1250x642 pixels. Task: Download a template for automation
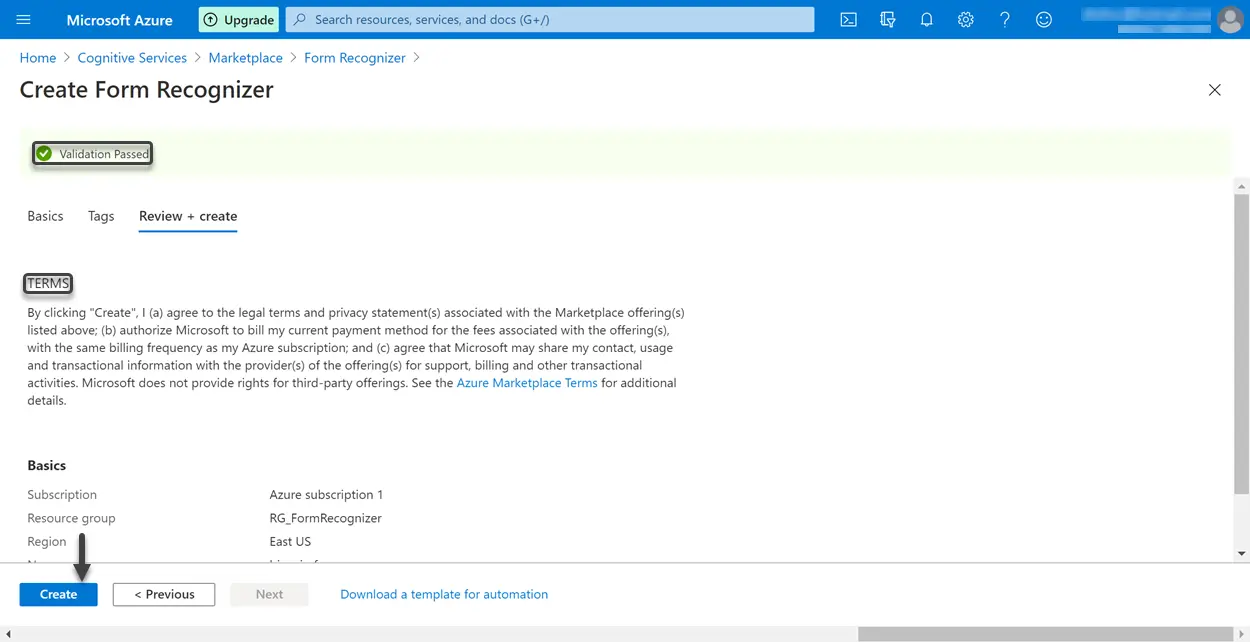[x=444, y=594]
